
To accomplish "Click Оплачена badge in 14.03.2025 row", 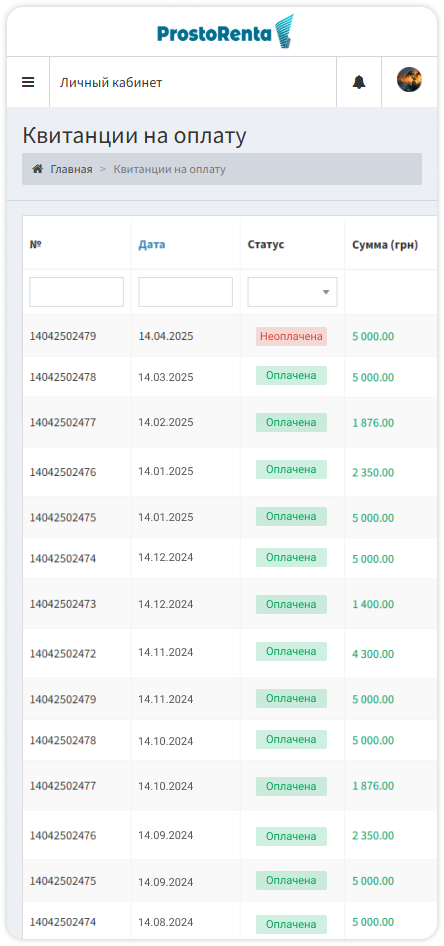I will (x=291, y=375).
